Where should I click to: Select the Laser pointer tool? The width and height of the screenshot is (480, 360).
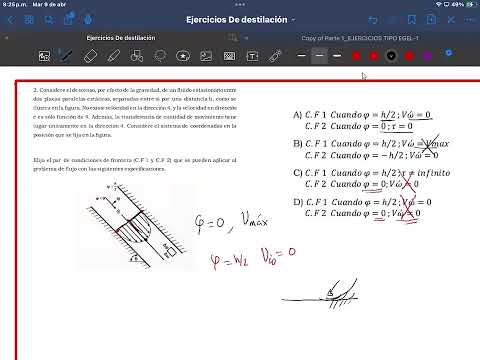click(275, 56)
